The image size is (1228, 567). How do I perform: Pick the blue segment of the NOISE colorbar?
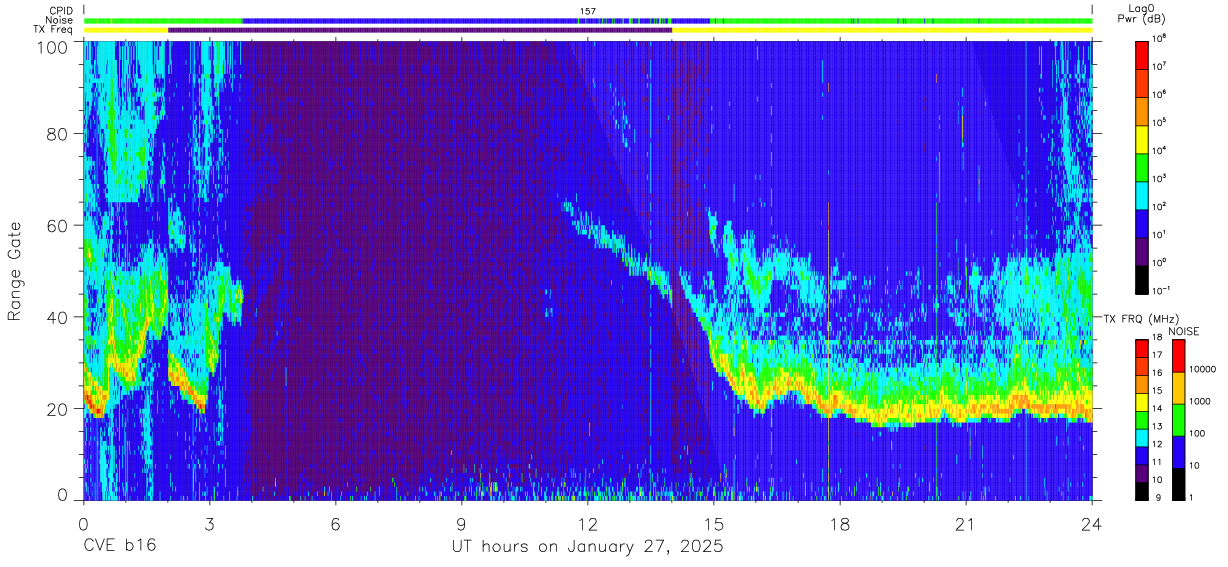pos(1178,452)
